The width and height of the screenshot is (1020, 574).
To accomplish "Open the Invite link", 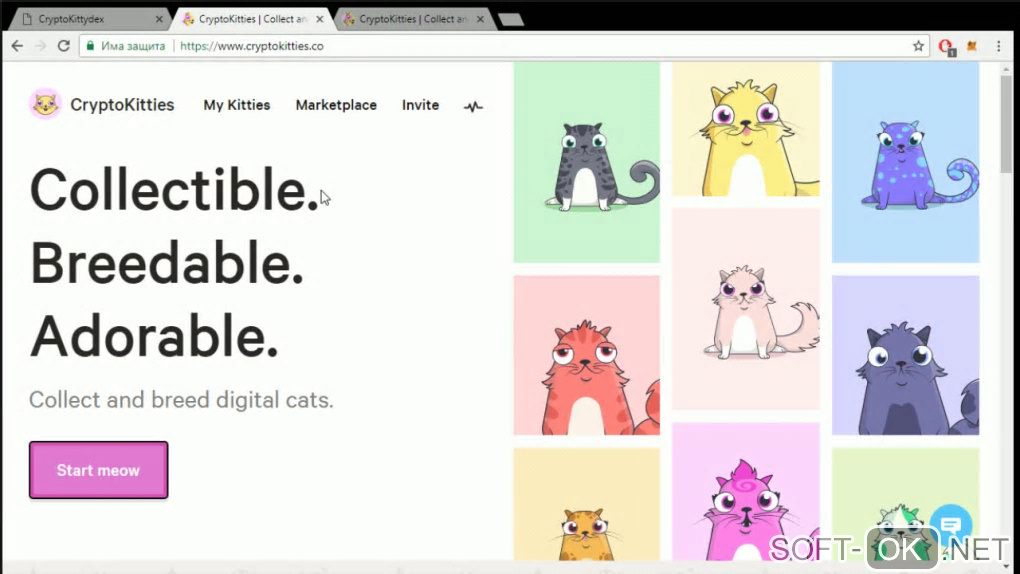I will (x=420, y=105).
